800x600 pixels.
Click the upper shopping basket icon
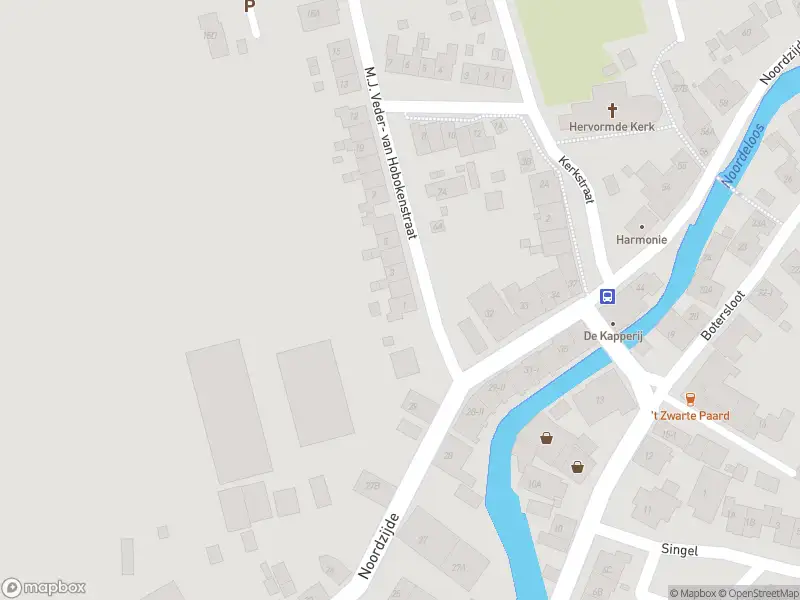546,438
